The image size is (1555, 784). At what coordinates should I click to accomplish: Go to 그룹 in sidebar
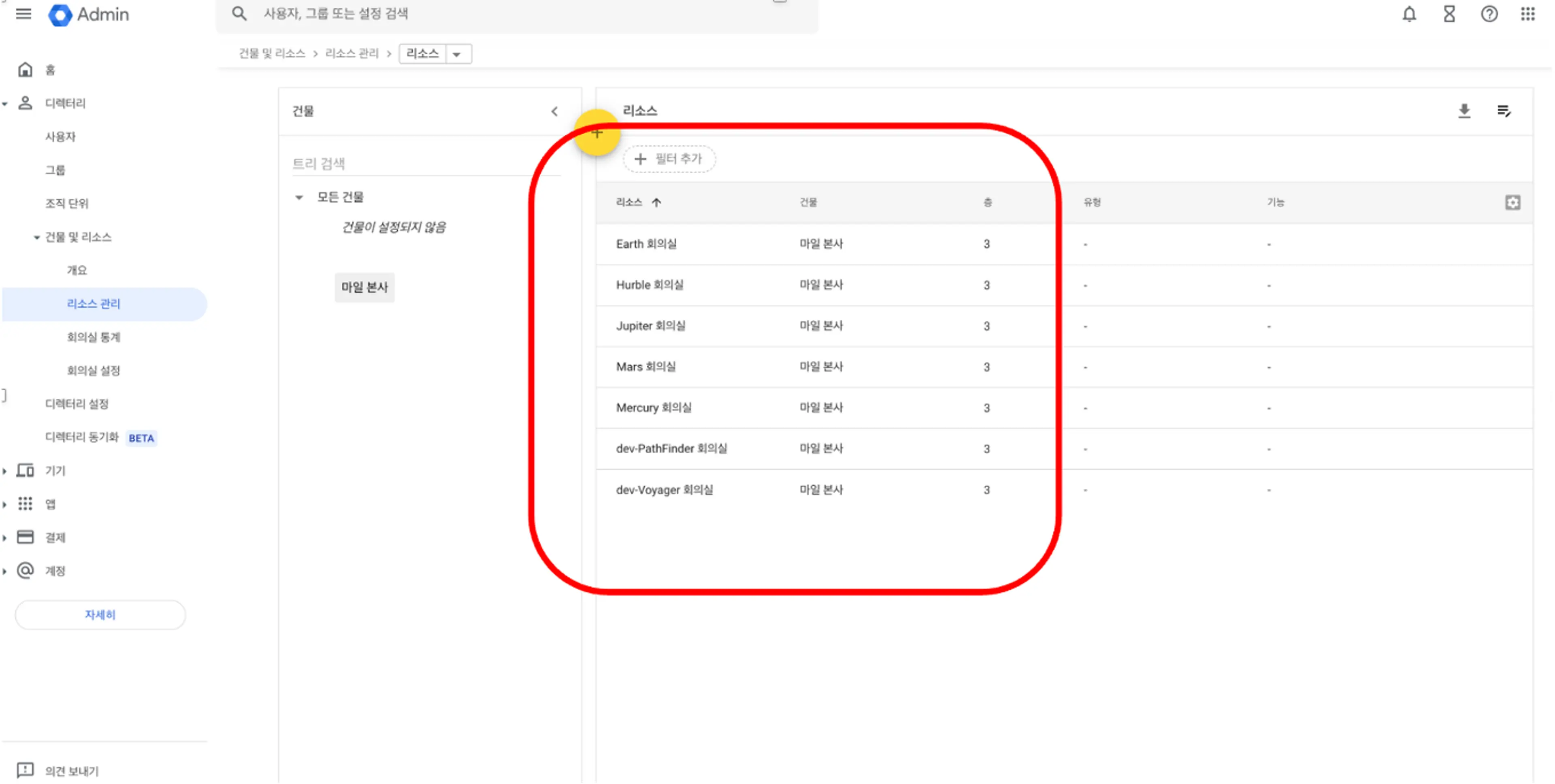click(x=55, y=170)
